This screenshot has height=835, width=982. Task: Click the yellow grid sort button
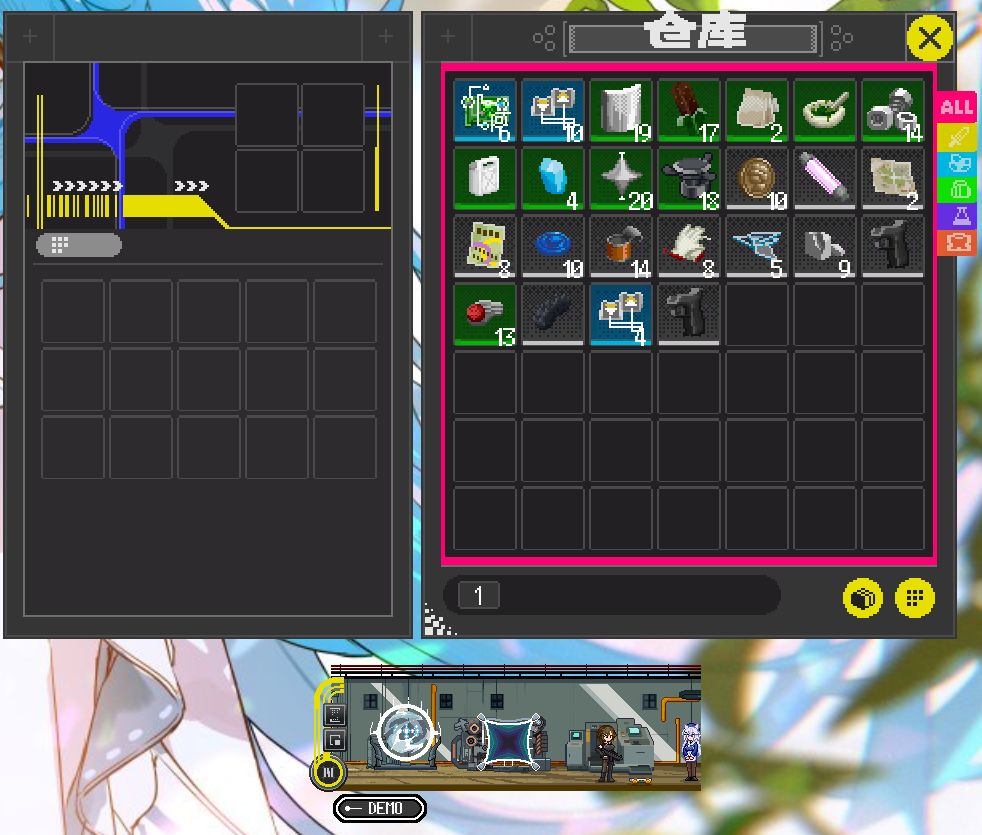(915, 598)
